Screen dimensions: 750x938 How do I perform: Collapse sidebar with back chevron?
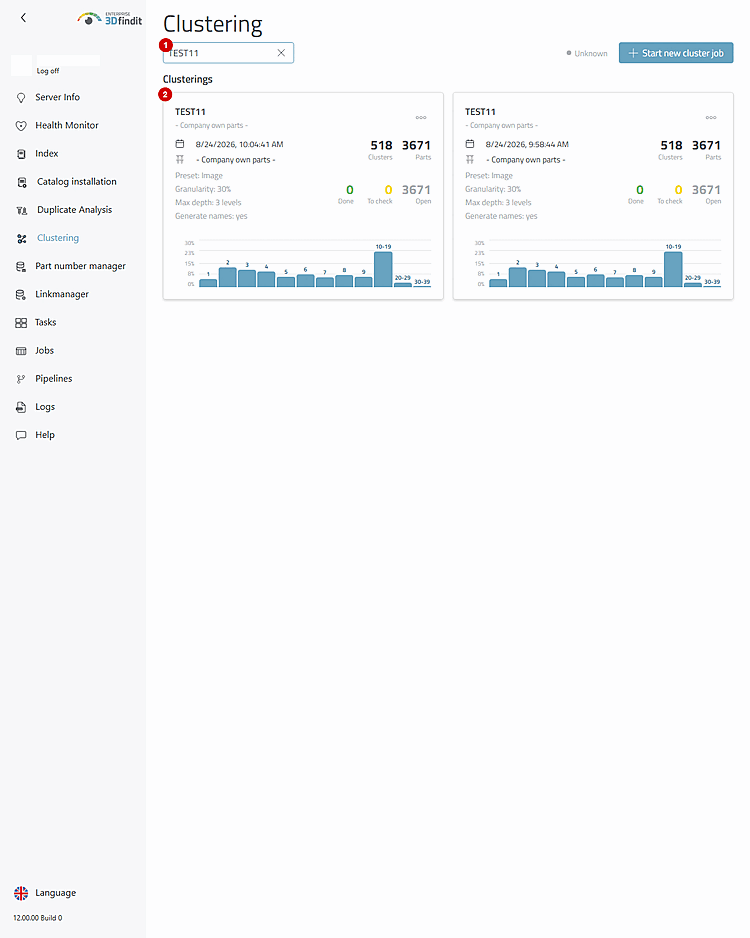[x=23, y=18]
